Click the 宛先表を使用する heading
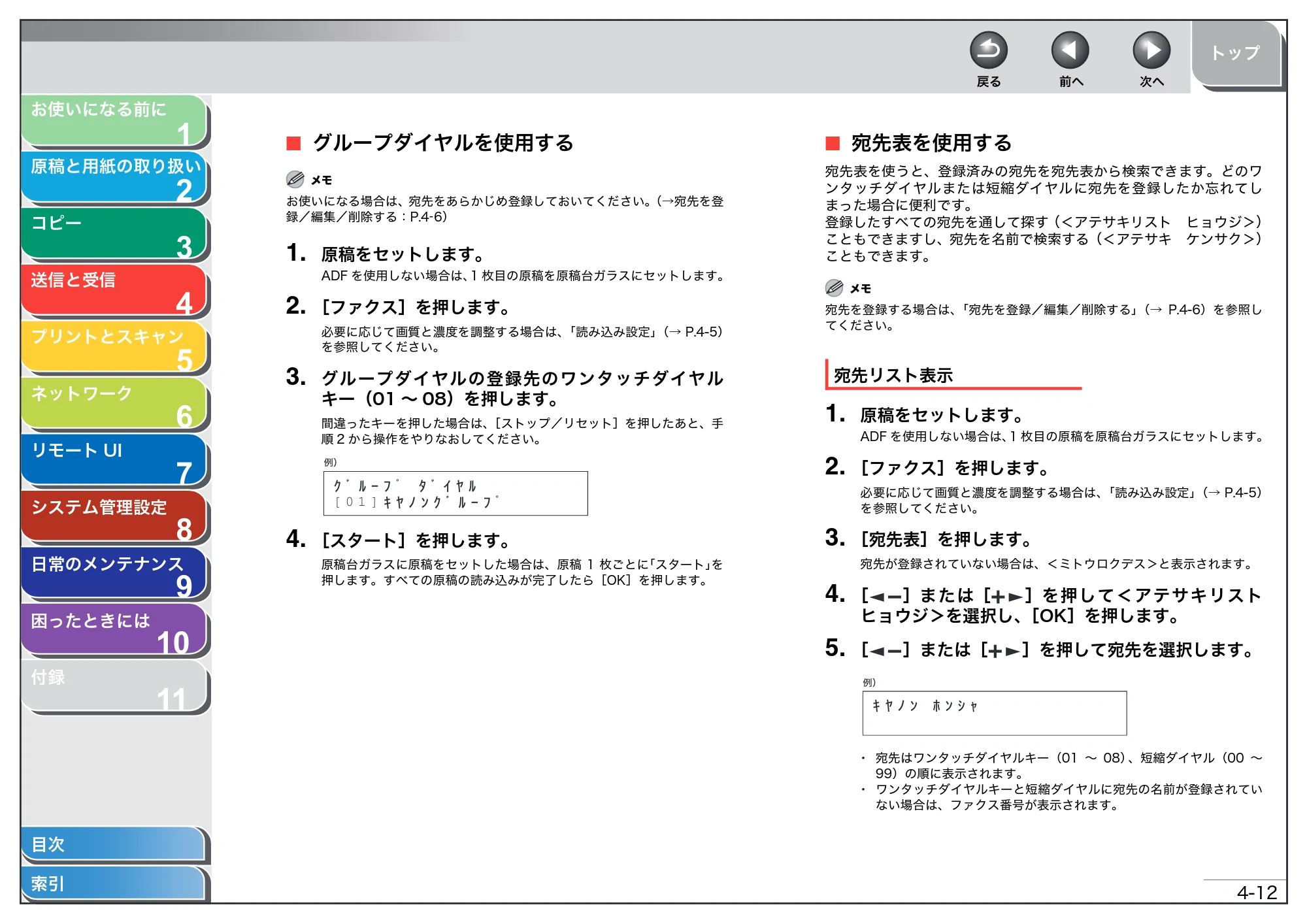1307x924 pixels. tap(931, 142)
